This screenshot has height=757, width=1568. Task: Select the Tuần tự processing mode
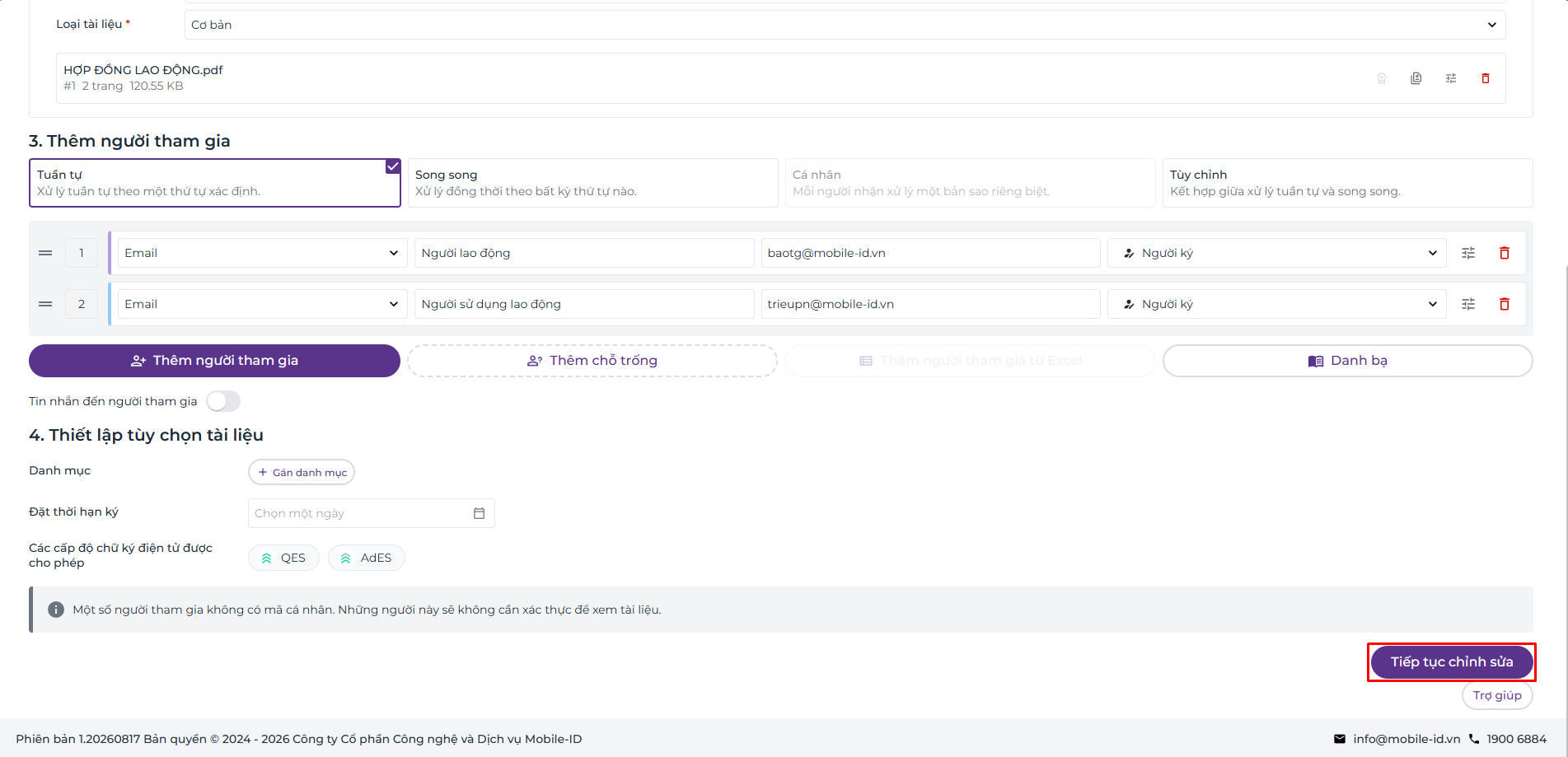pyautogui.click(x=215, y=183)
